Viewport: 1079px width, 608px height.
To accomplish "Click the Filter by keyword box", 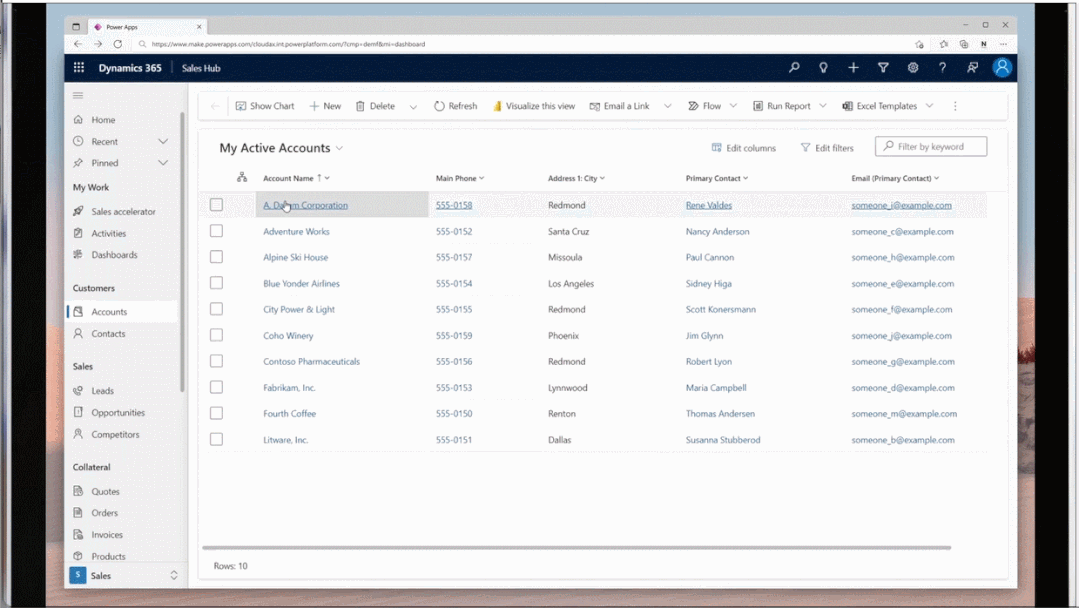I will (x=931, y=146).
